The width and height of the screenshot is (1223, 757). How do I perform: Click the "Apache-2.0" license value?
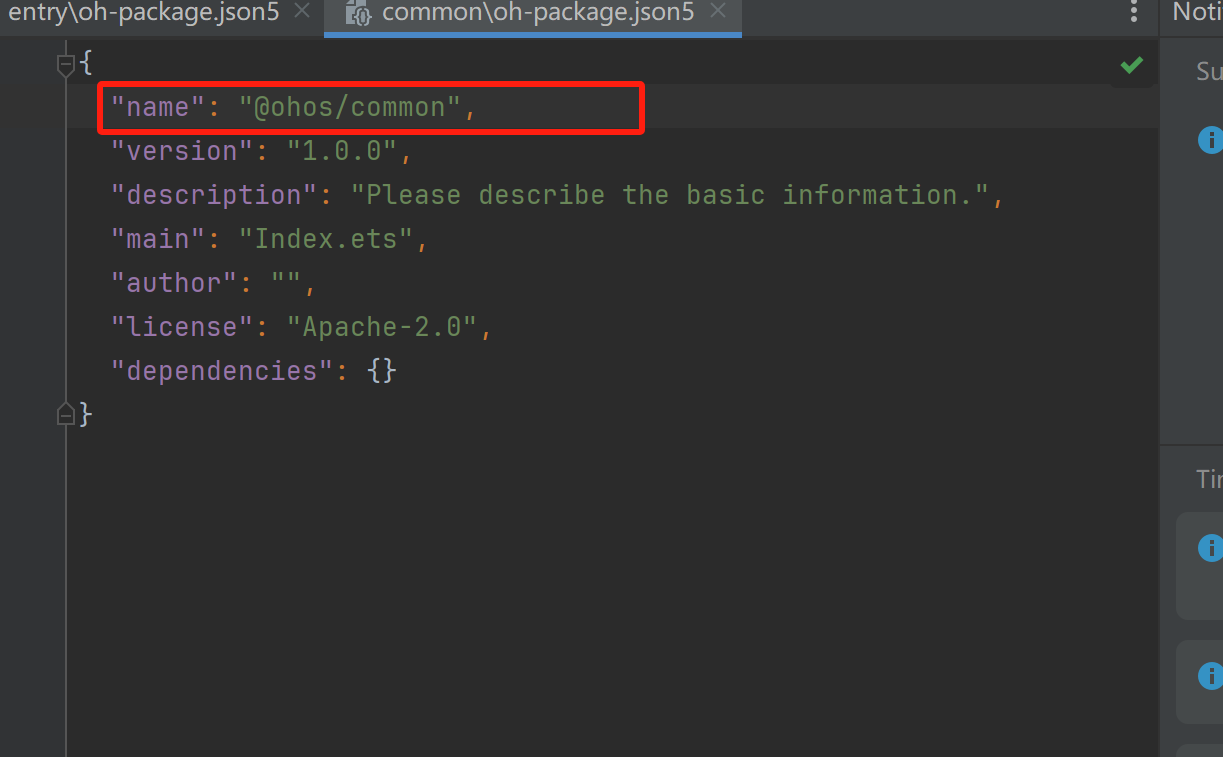(x=382, y=327)
